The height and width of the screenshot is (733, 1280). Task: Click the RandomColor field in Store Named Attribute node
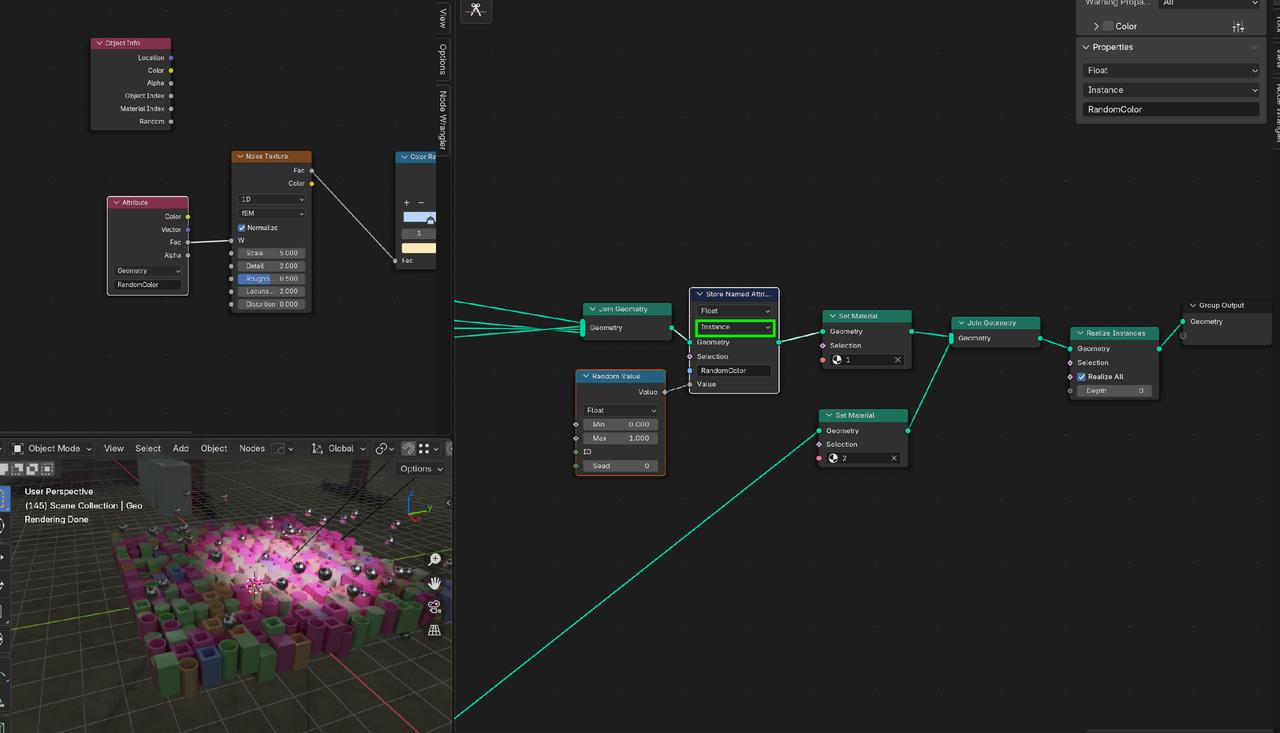[734, 371]
